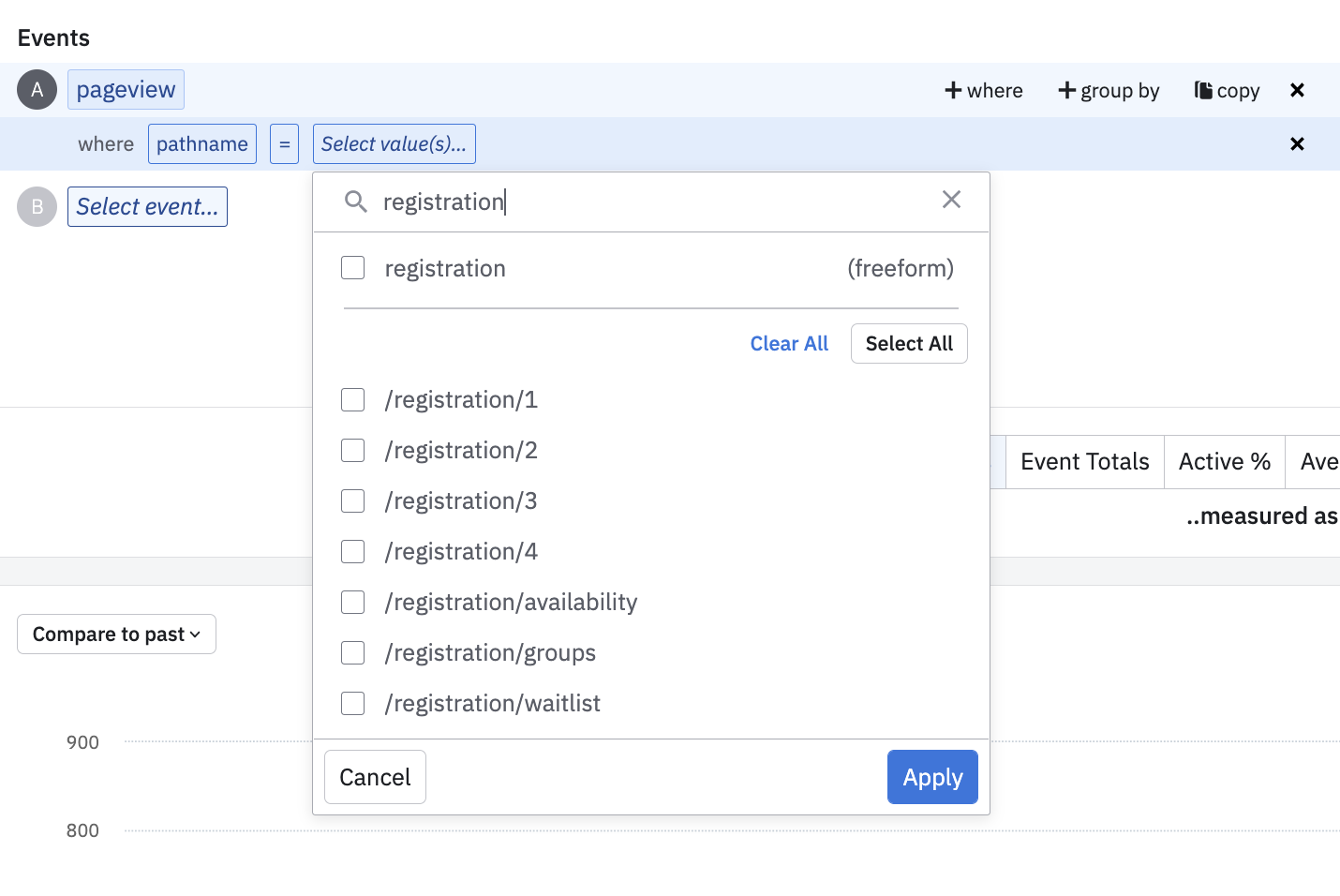Click the copy event icon
This screenshot has width=1340, height=896.
(1203, 90)
